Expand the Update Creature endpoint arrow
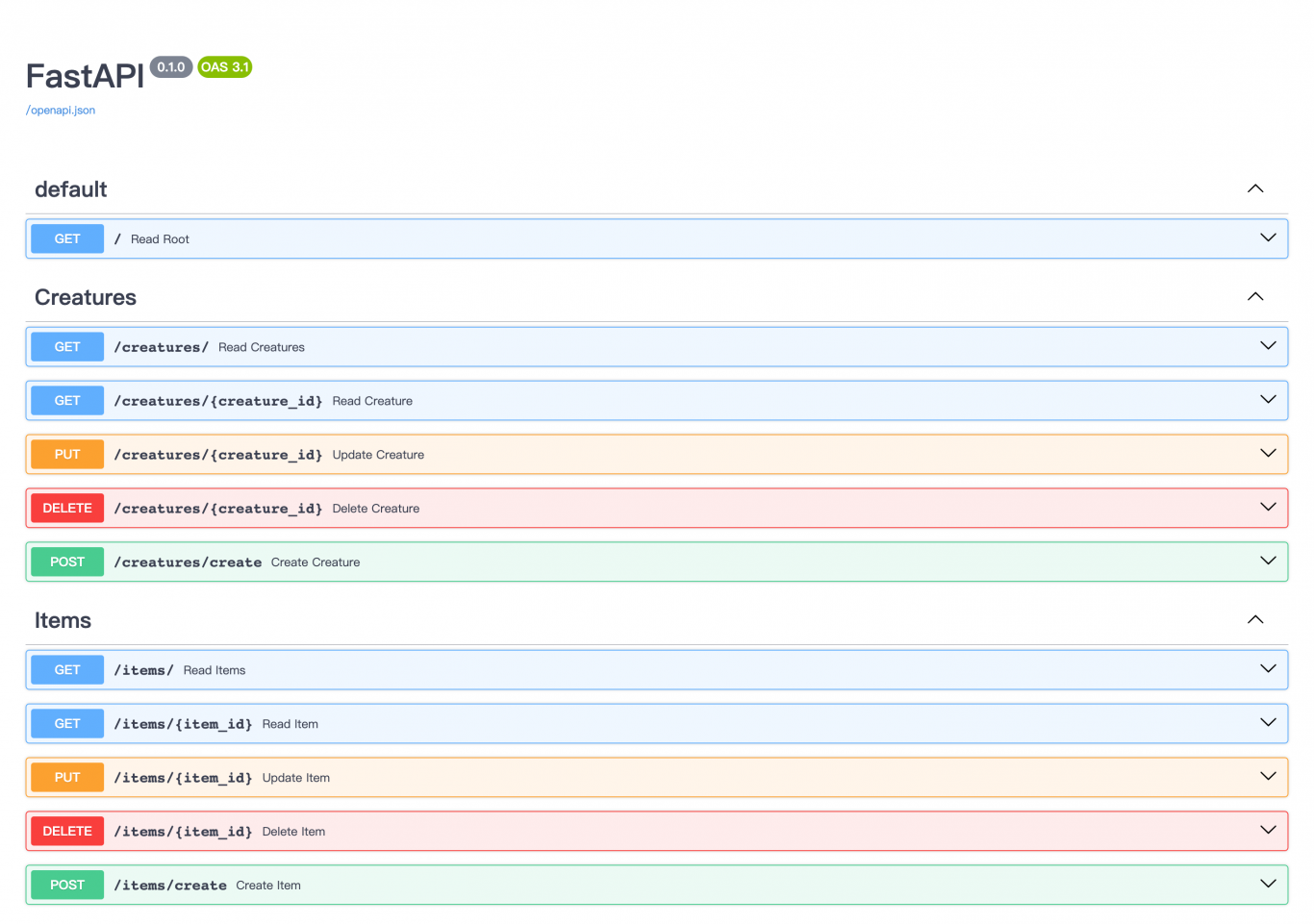 [1268, 453]
